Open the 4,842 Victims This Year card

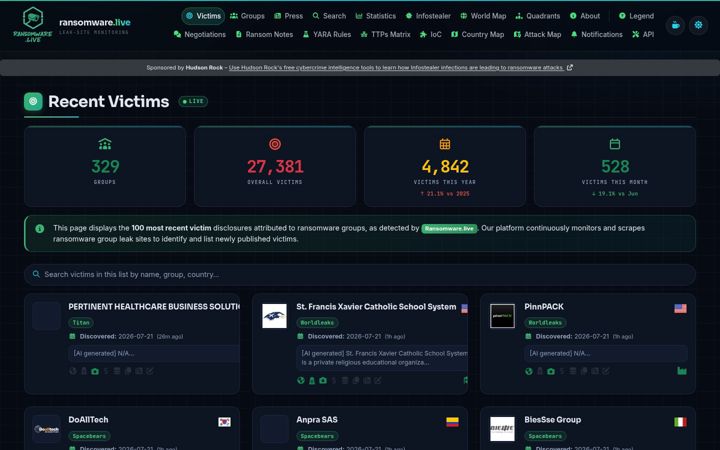coord(444,166)
